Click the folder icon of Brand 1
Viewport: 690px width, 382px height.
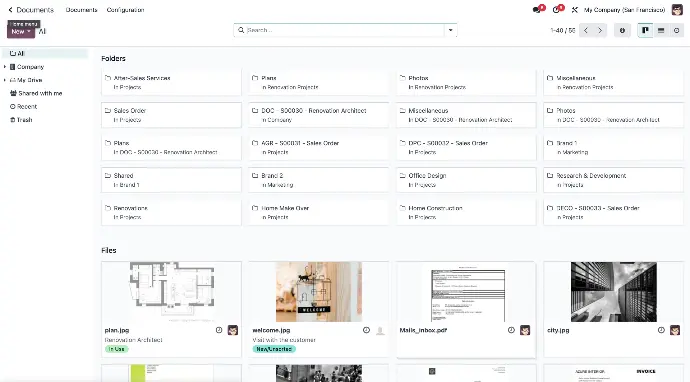point(550,143)
